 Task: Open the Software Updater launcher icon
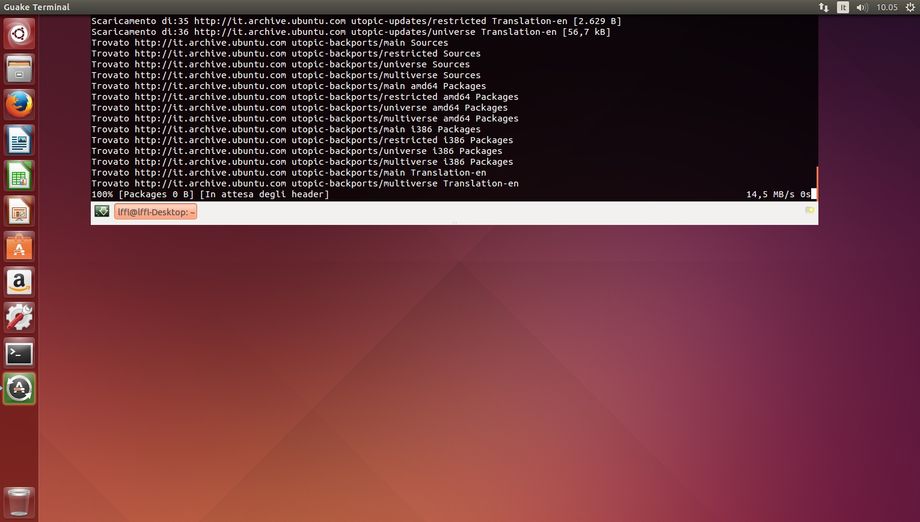pyautogui.click(x=19, y=389)
